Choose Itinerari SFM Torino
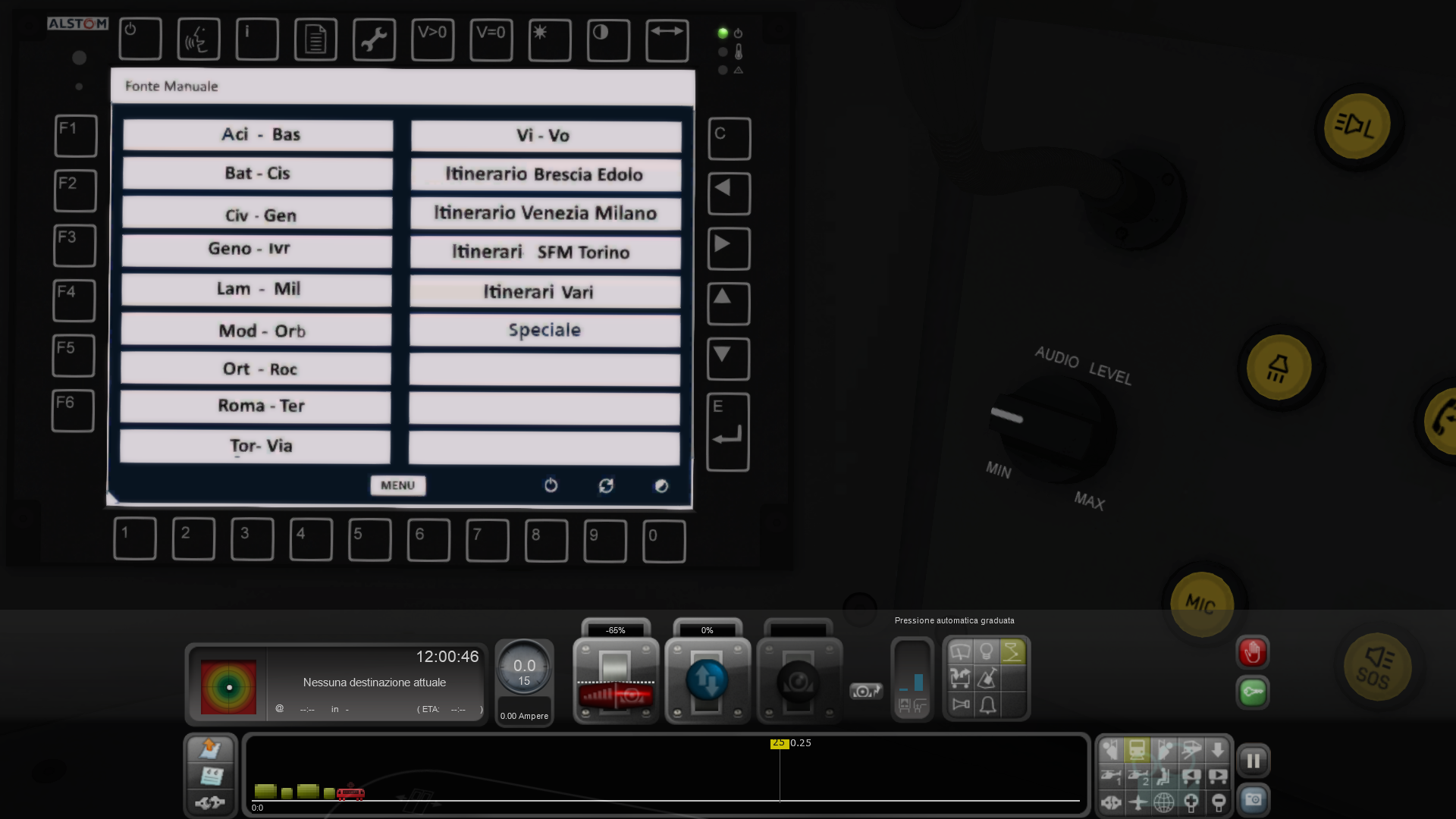 pyautogui.click(x=545, y=253)
